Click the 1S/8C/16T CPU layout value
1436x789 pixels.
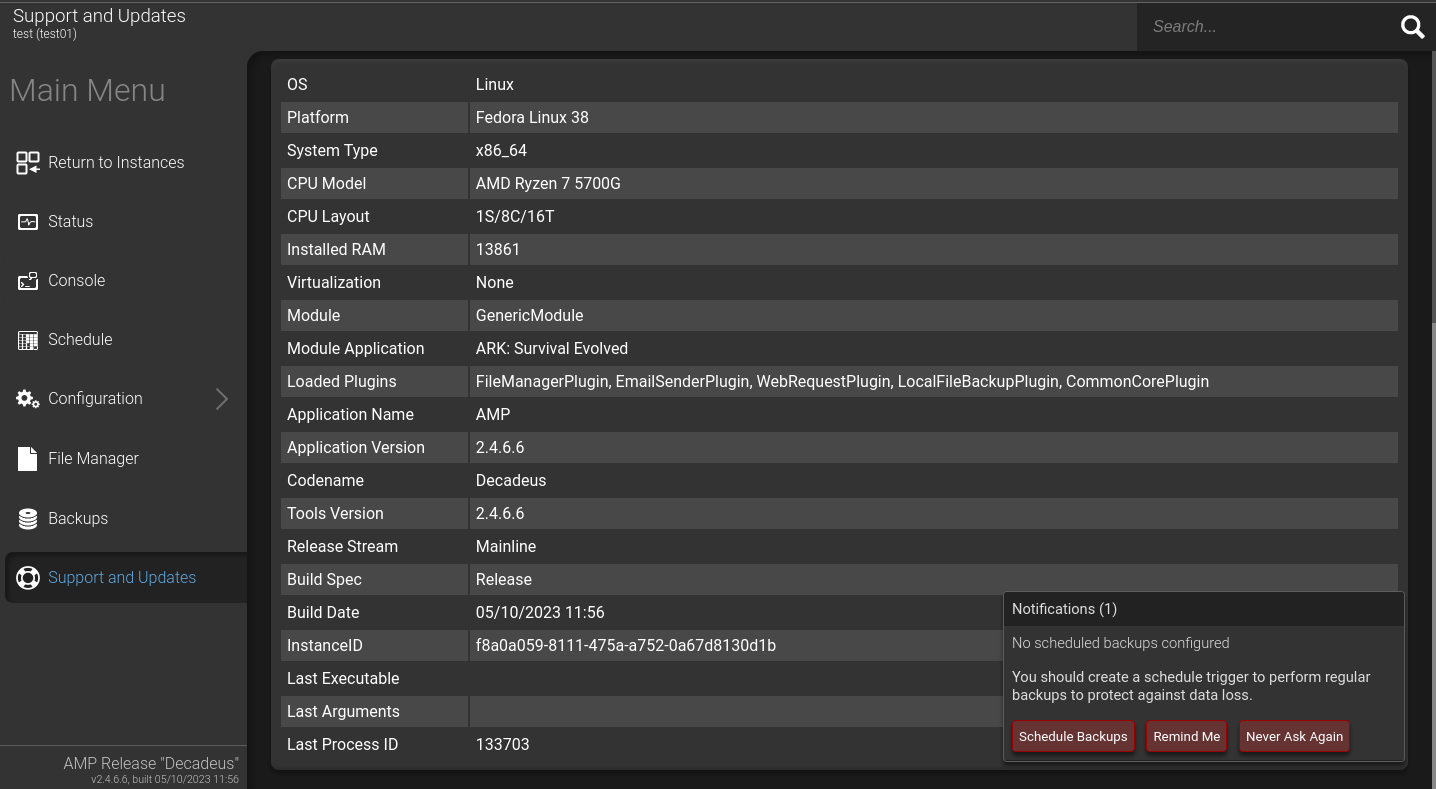(x=514, y=217)
